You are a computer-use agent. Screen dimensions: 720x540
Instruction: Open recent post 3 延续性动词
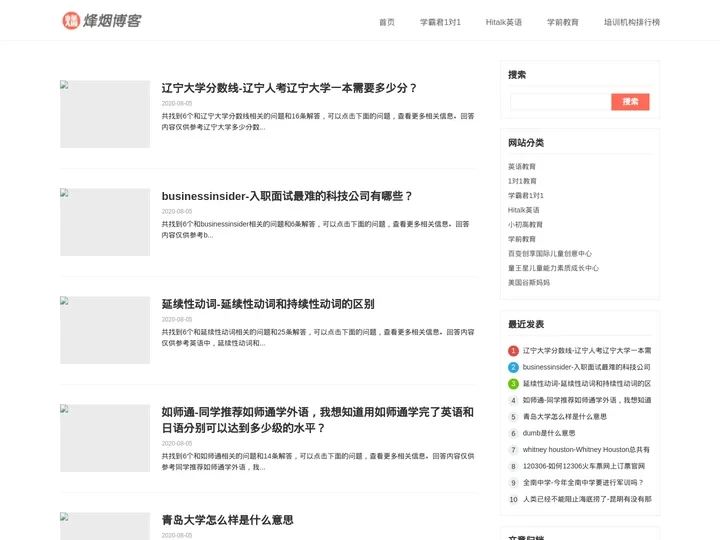pos(587,384)
